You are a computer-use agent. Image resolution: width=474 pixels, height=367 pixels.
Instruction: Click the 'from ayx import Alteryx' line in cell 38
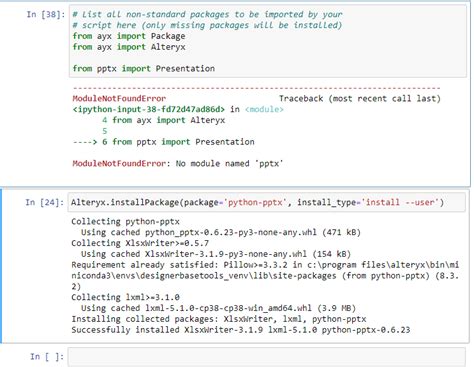click(x=129, y=47)
